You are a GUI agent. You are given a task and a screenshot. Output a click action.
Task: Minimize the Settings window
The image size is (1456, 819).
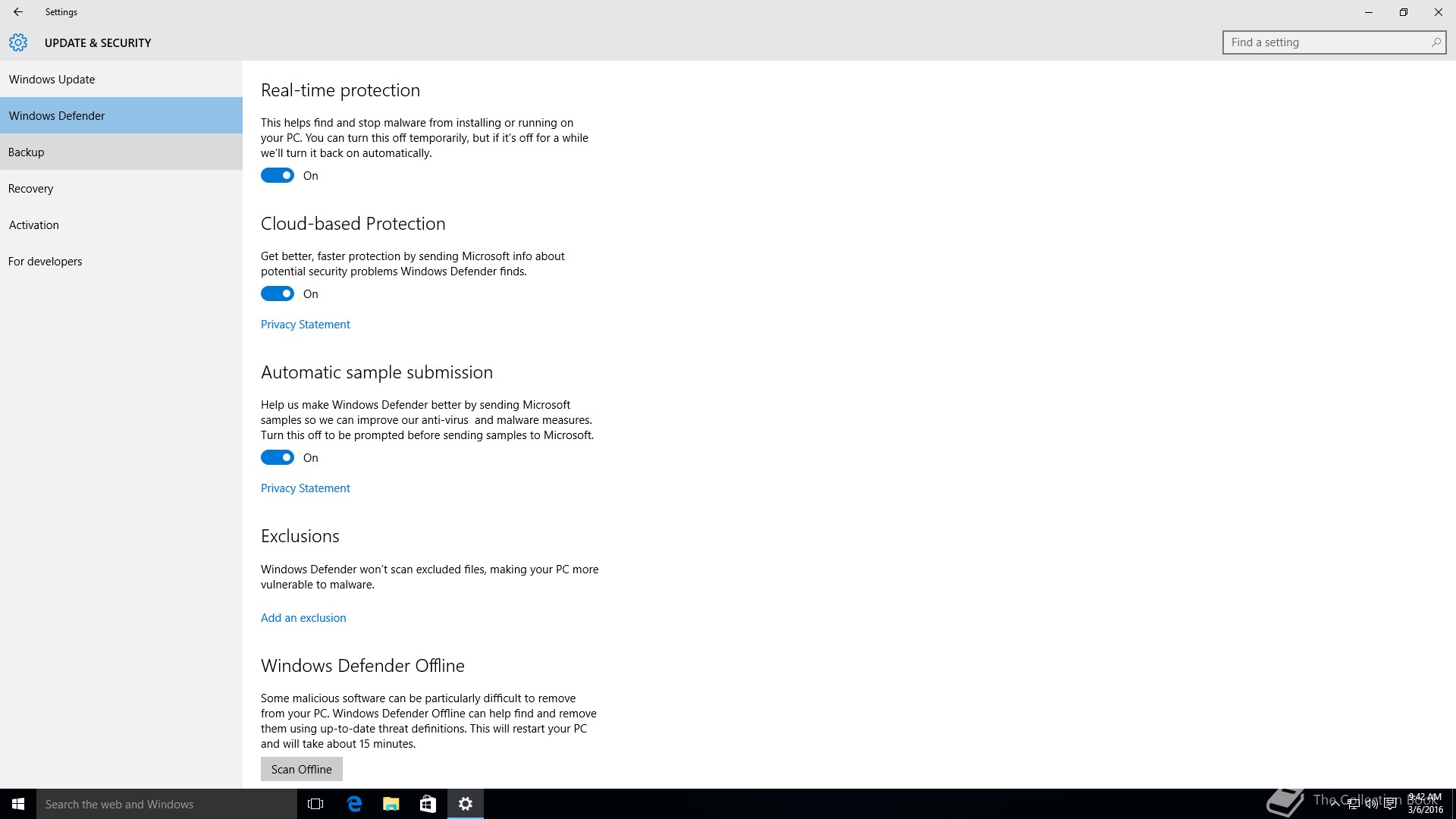pyautogui.click(x=1369, y=12)
